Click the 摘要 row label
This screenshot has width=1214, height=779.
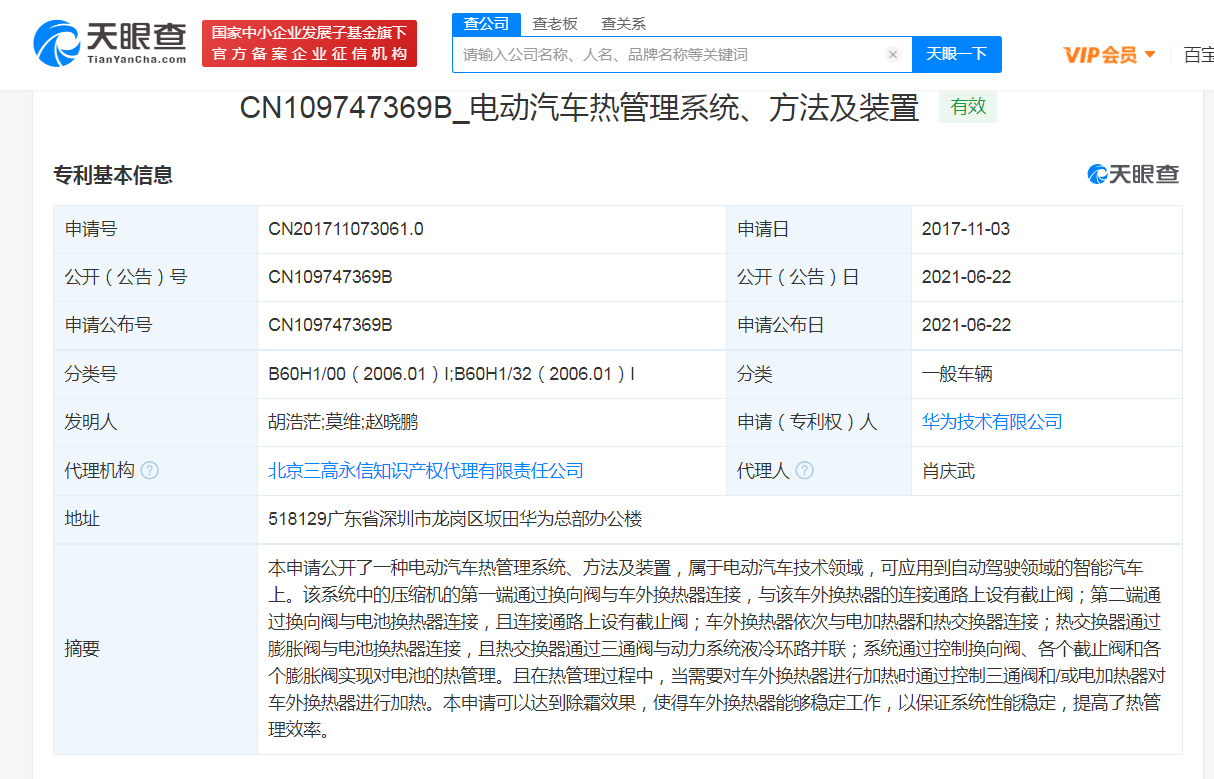click(x=82, y=649)
